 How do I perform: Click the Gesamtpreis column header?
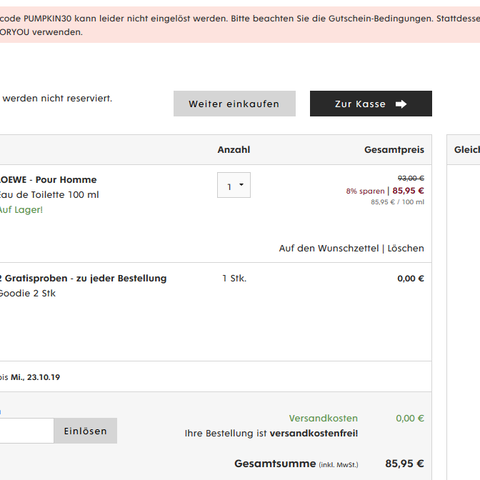[x=394, y=150]
